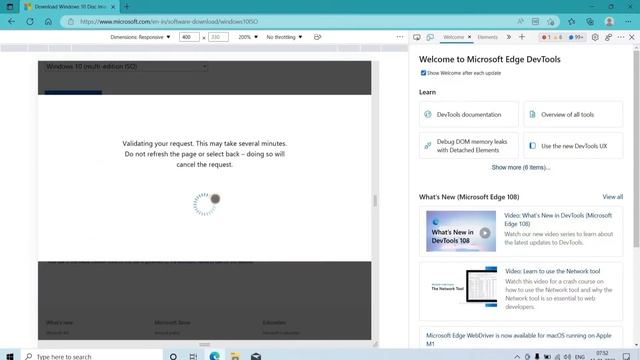Open the browser home page icon
This screenshot has height=360, width=640.
[48, 21]
